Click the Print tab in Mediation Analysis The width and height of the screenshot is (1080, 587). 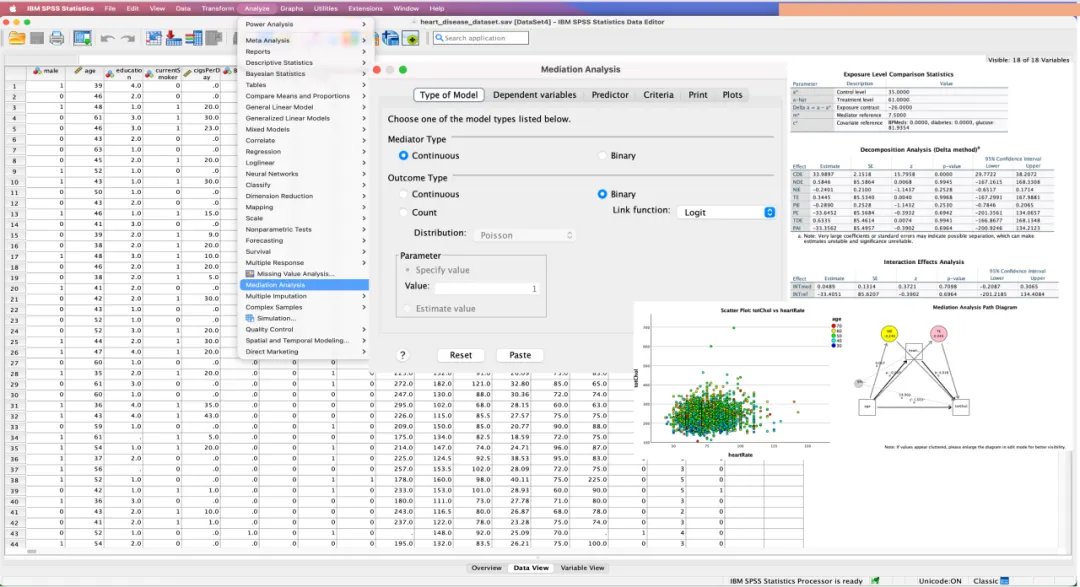point(698,95)
